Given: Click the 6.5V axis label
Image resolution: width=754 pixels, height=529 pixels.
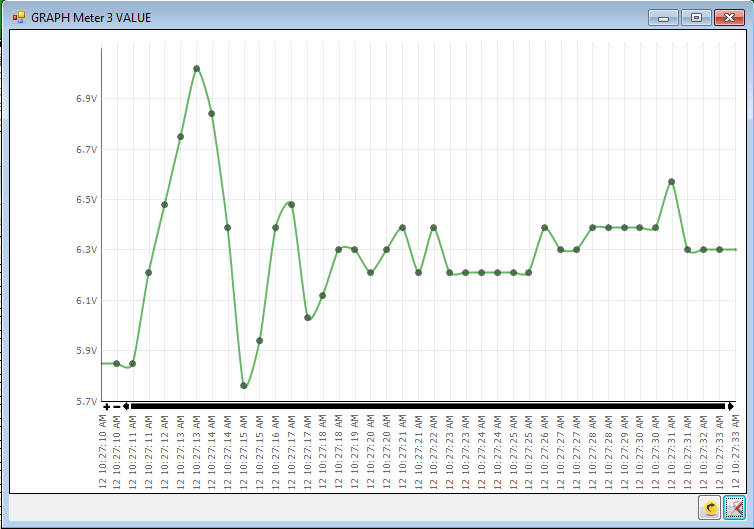Looking at the screenshot, I should 87,200.
